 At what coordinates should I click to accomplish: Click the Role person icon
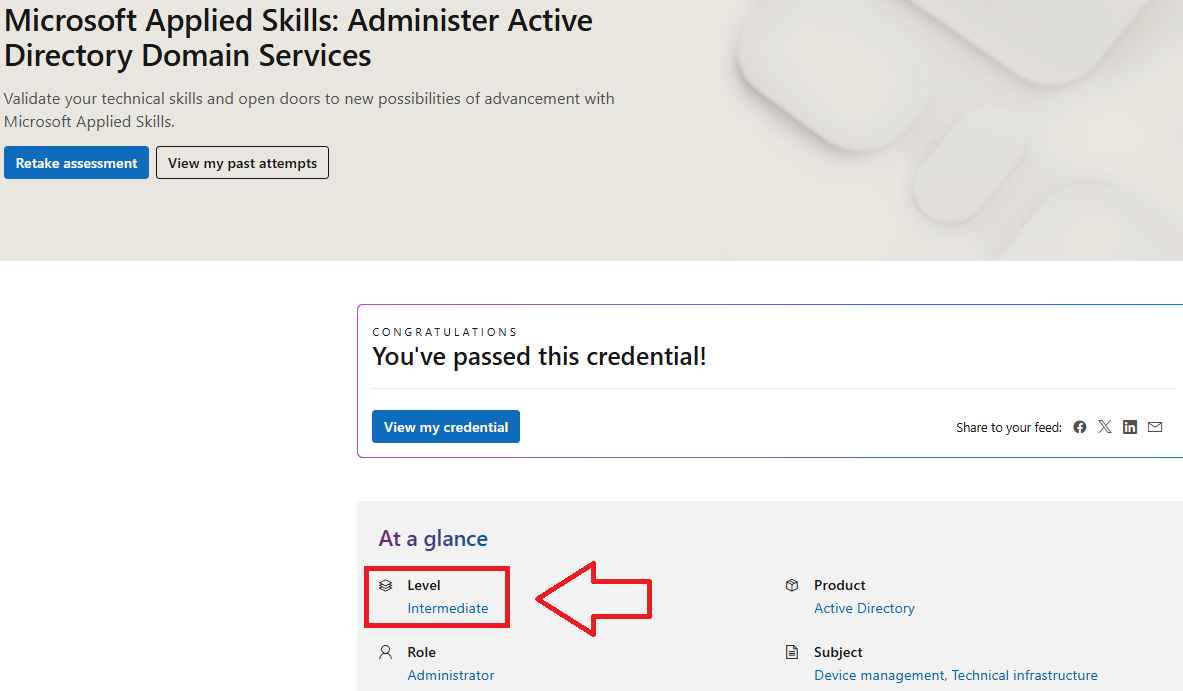point(386,652)
